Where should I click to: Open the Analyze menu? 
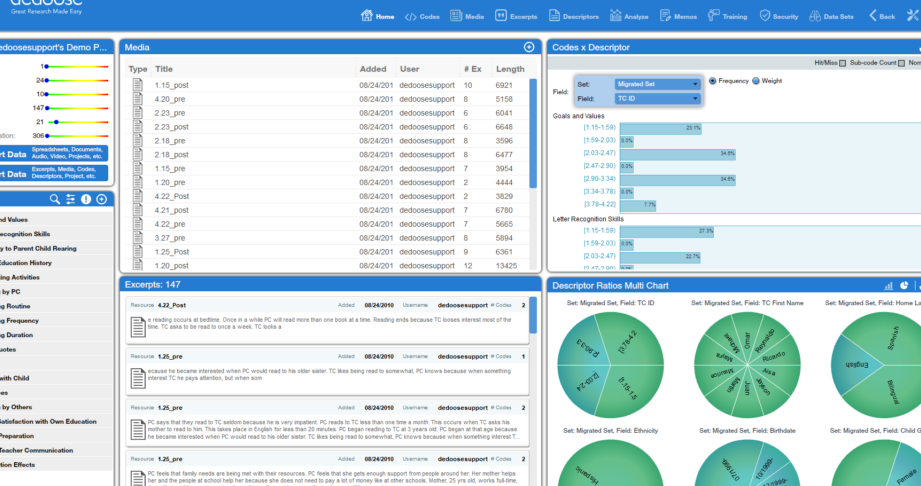point(629,16)
